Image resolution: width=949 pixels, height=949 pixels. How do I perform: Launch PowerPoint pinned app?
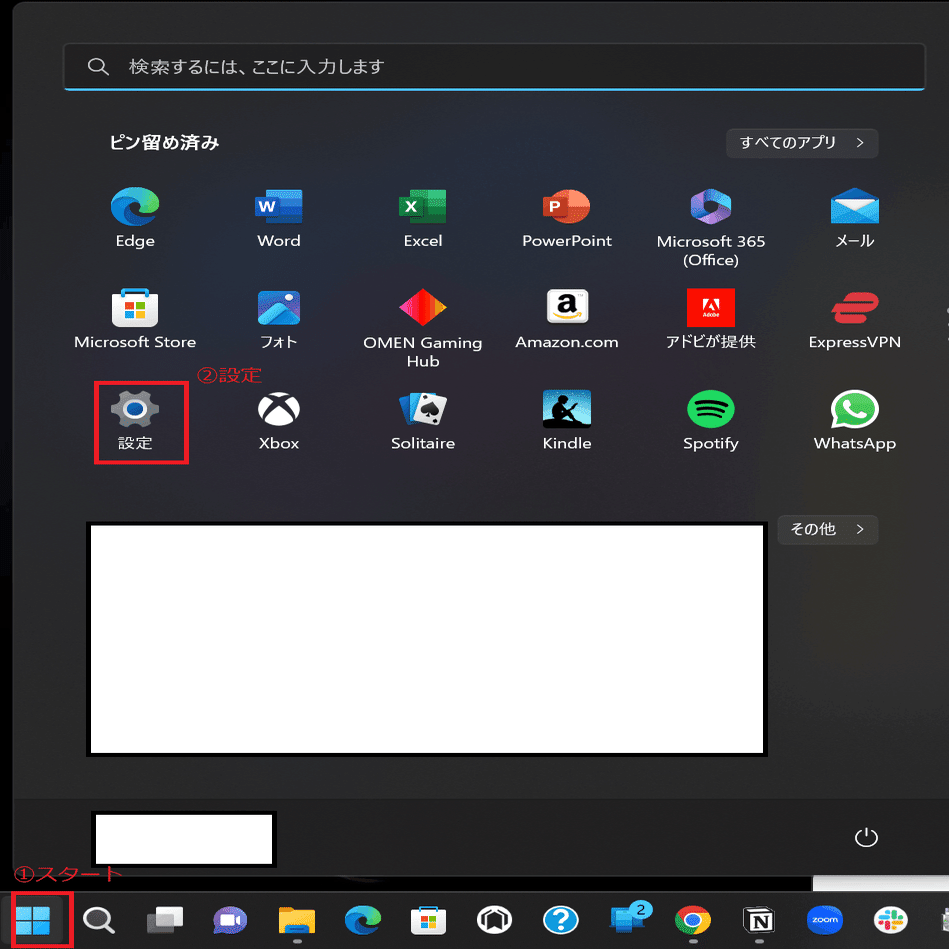pyautogui.click(x=566, y=217)
